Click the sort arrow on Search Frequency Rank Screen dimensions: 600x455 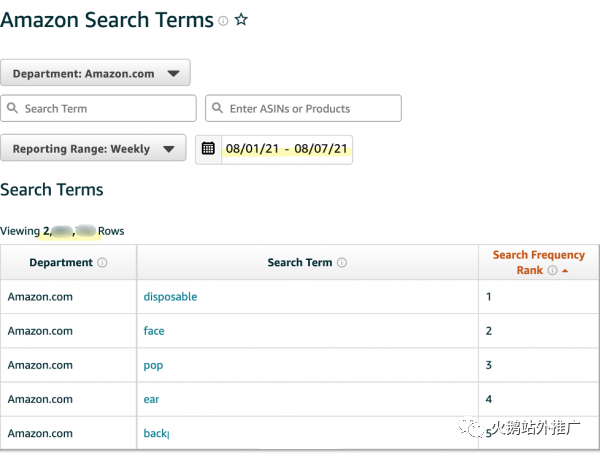click(565, 271)
